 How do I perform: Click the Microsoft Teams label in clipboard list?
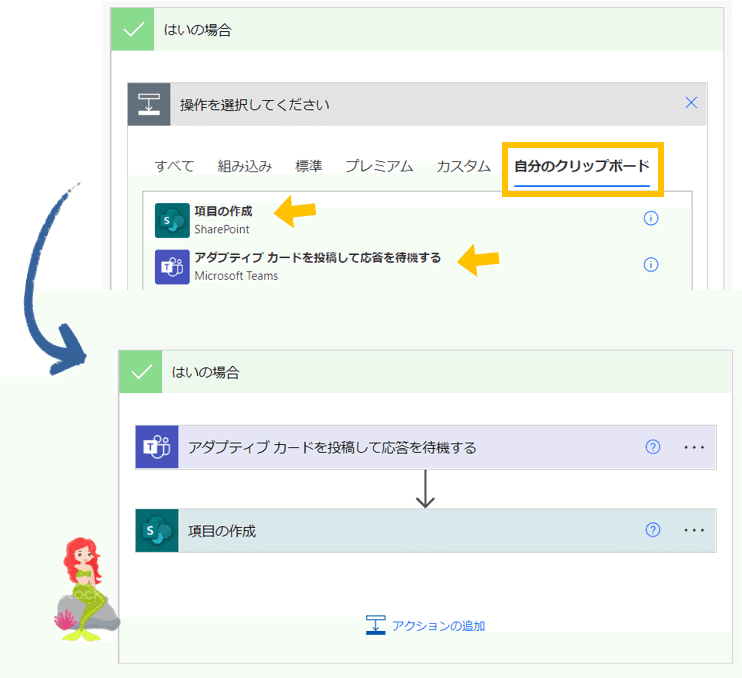tap(236, 276)
